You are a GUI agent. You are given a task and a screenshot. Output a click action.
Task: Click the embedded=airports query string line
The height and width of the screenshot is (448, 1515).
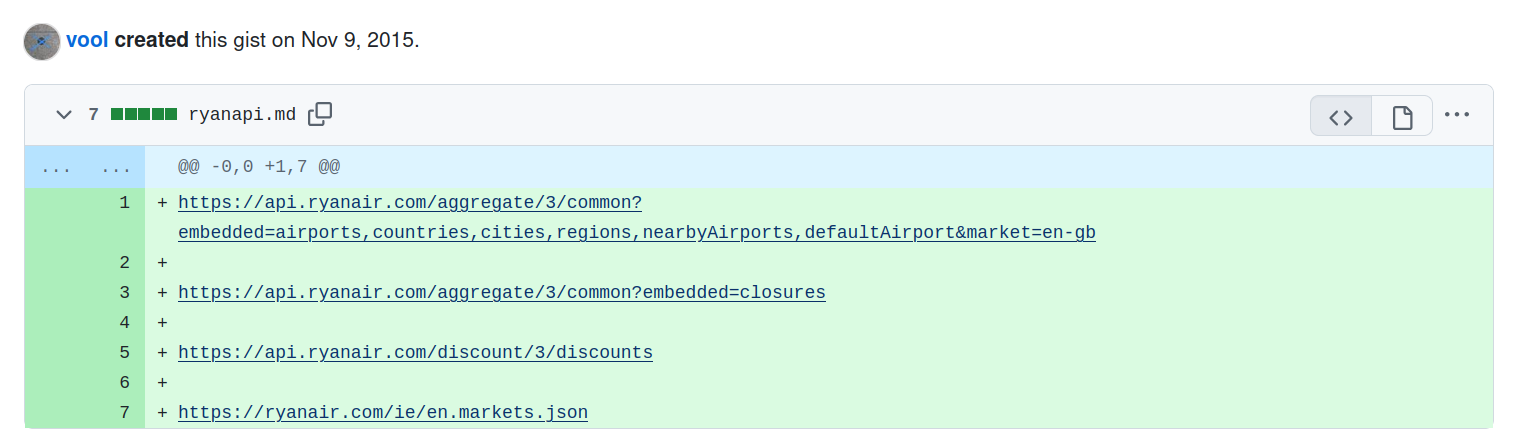coord(636,233)
